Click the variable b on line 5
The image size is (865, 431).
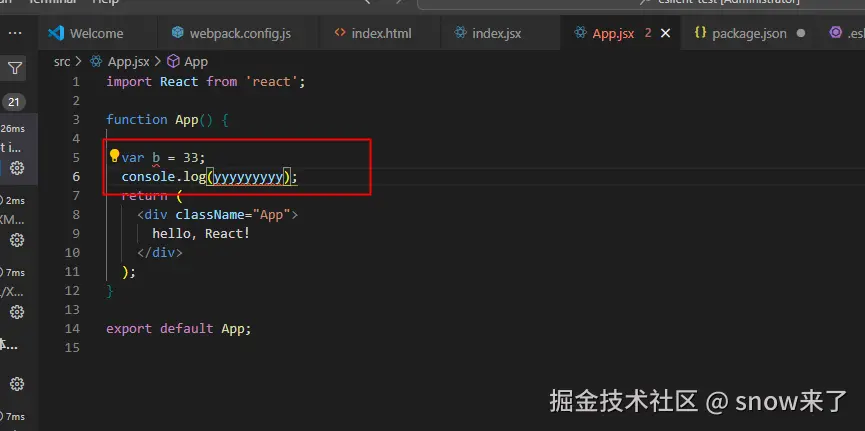[156, 158]
